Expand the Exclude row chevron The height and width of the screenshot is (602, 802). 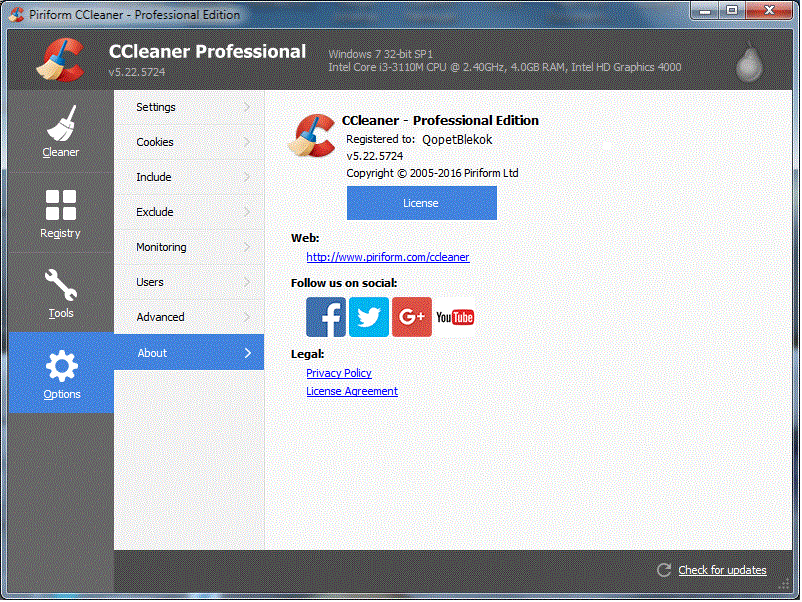[247, 212]
